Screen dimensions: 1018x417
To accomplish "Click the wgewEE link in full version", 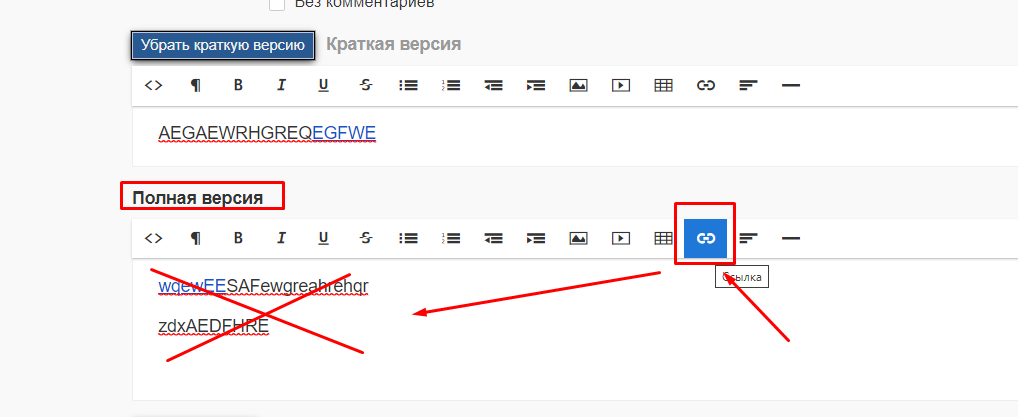I will pyautogui.click(x=192, y=286).
